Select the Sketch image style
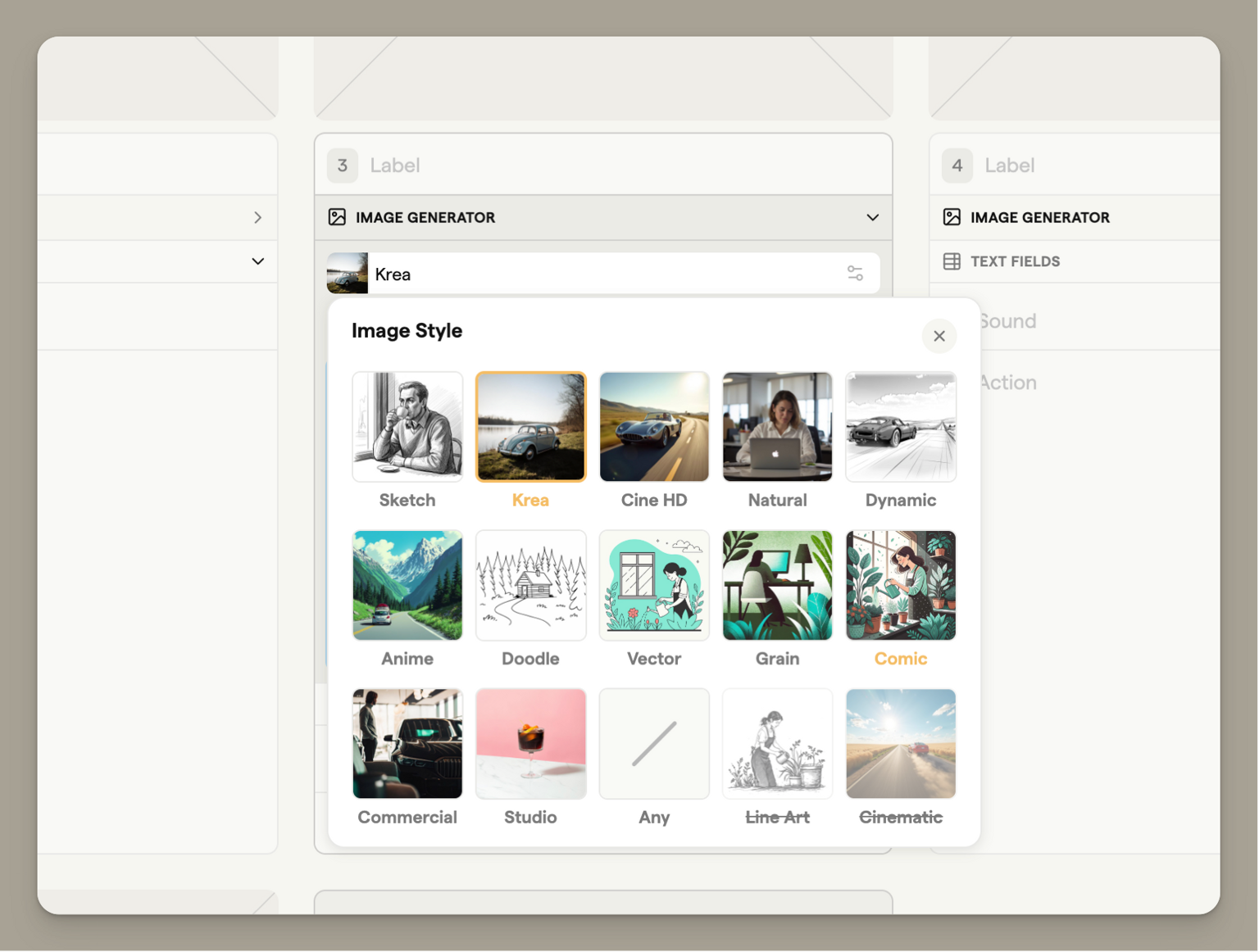Screen dimensions: 1259x952 coord(407,427)
